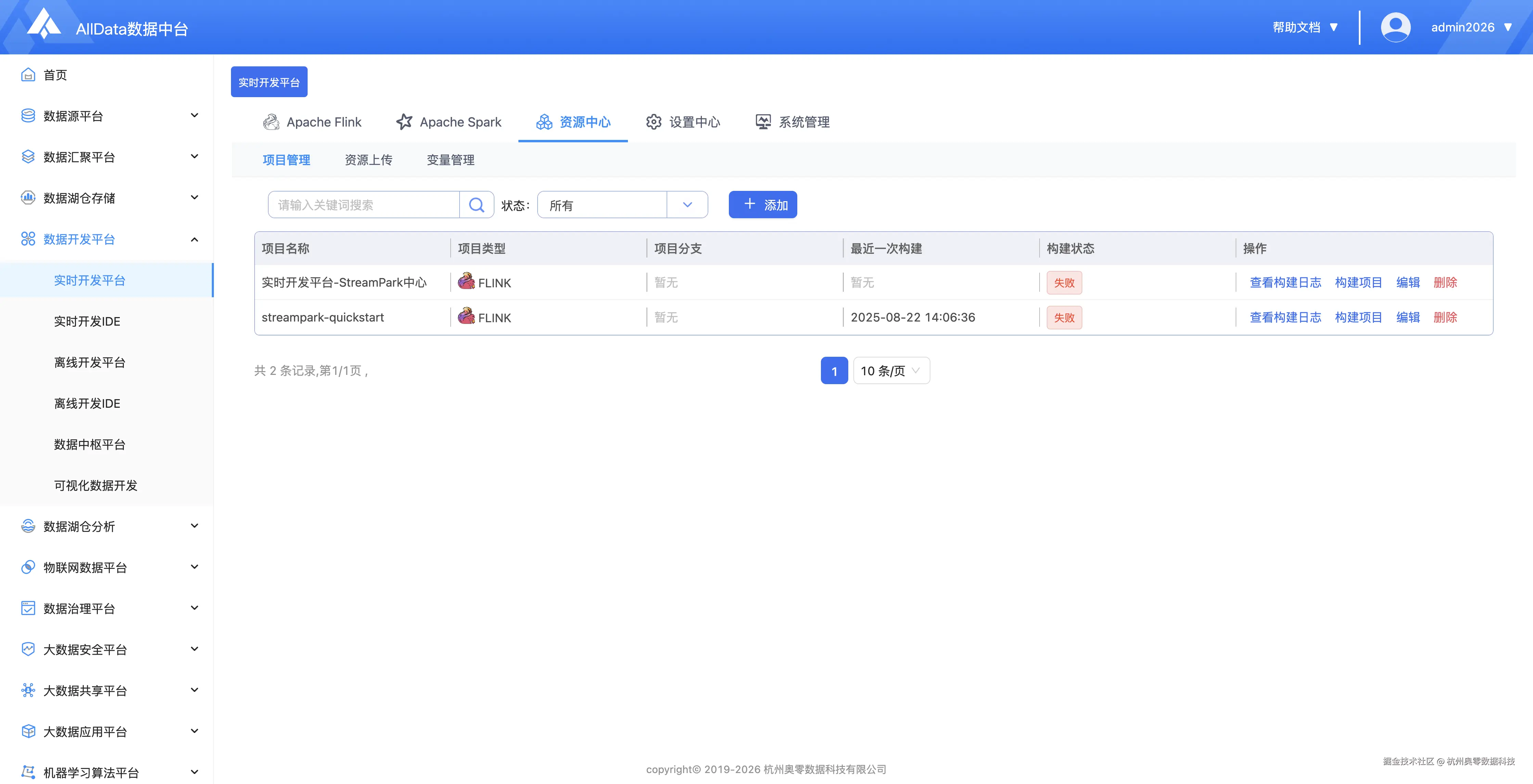Click the 数据治理平台 checklist icon
This screenshot has height=784, width=1533.
(28, 608)
